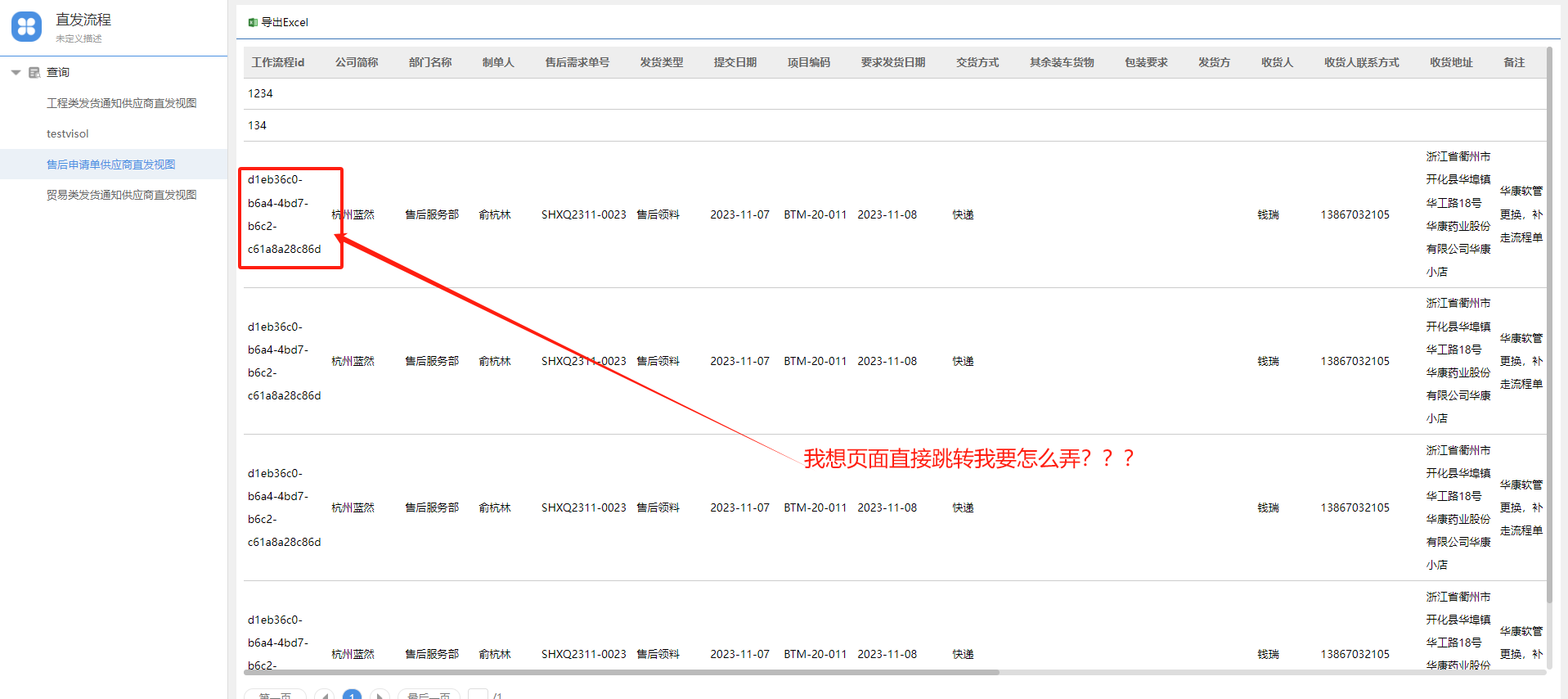This screenshot has width=1568, height=699.
Task: Click the 查询 query folder icon
Action: tap(34, 73)
